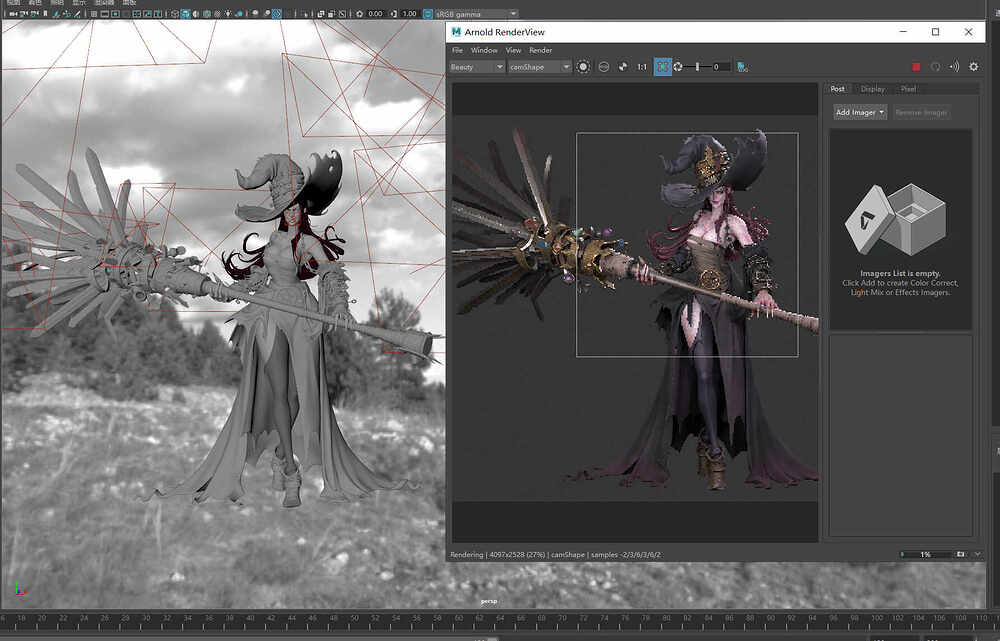Click the isolate select icon in viewport toolbar
The image size is (1000, 641).
[x=304, y=13]
